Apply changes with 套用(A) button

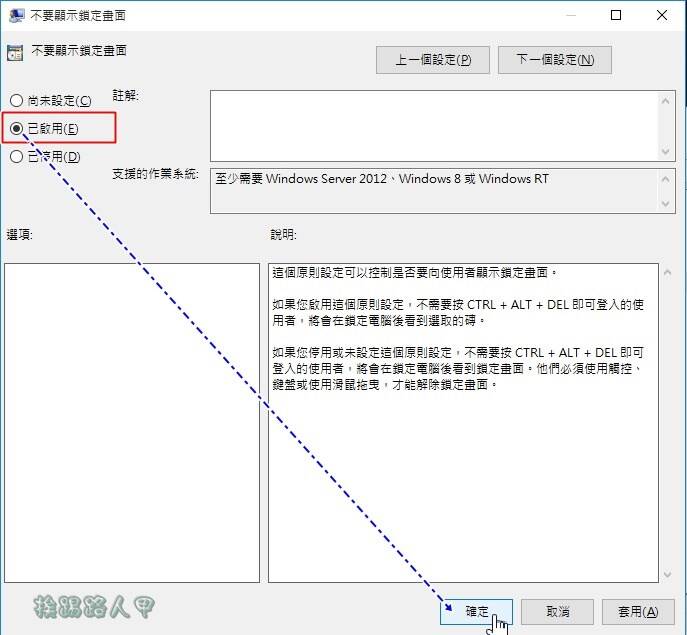pyautogui.click(x=638, y=611)
